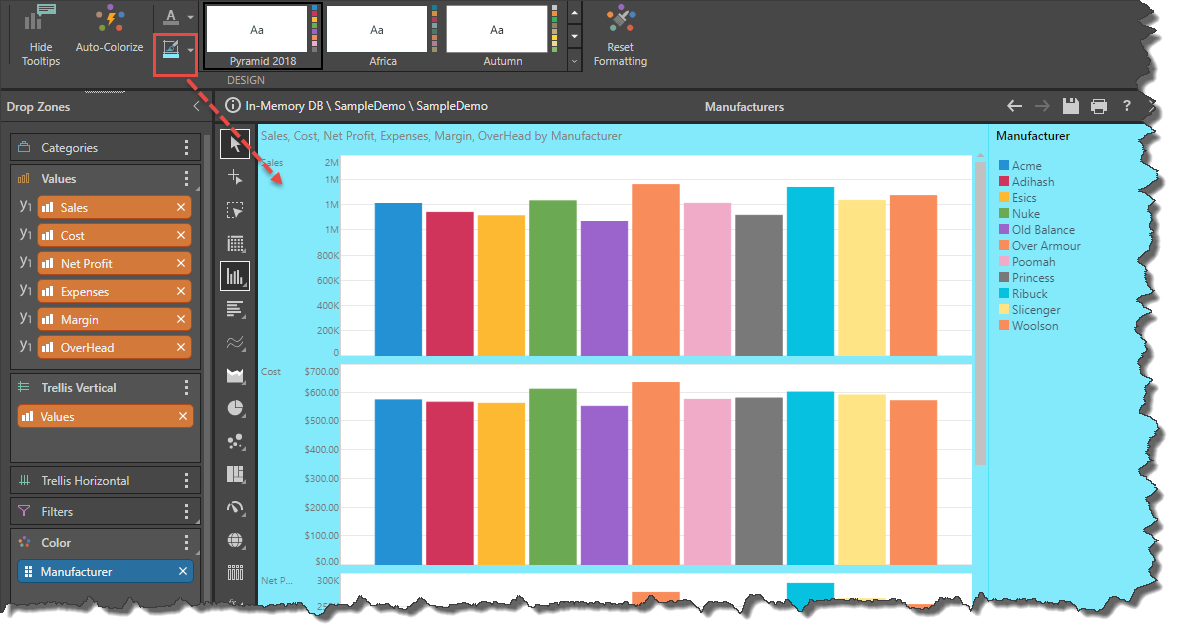Switch to the pie chart visual
The height and width of the screenshot is (636, 1181).
coord(235,408)
